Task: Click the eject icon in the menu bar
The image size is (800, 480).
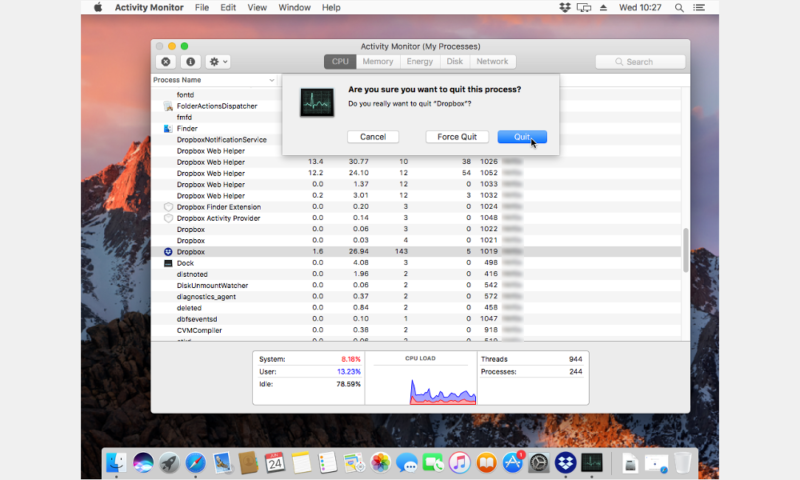Action: [604, 7]
